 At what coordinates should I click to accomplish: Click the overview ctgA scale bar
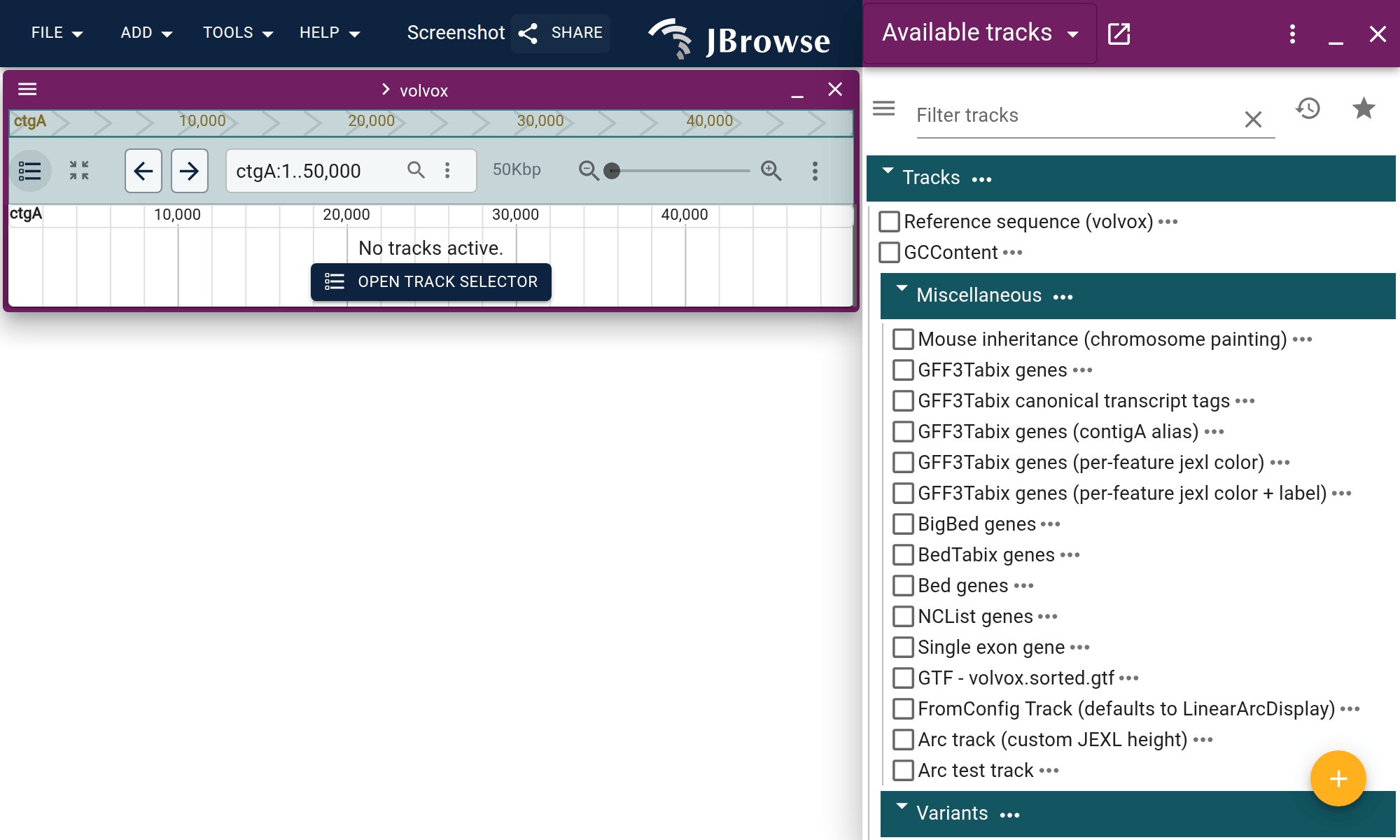430,122
